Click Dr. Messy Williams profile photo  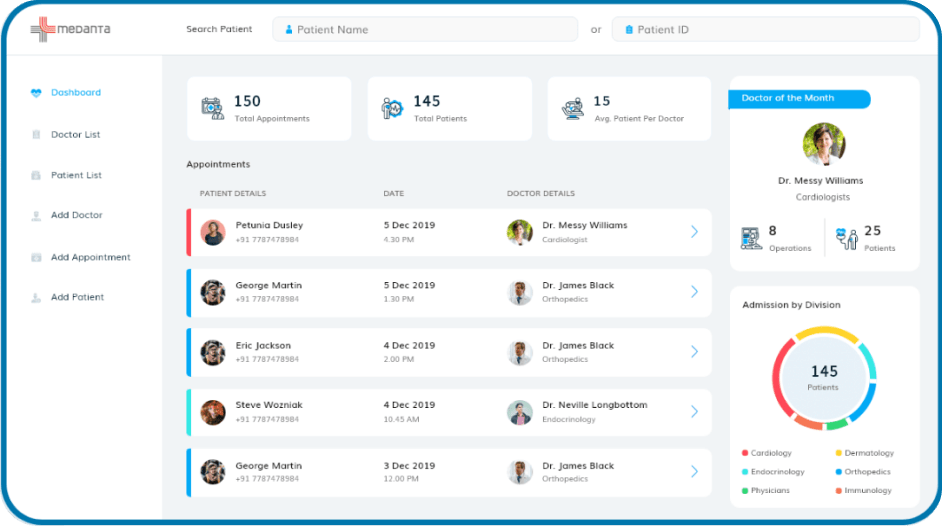[x=824, y=145]
